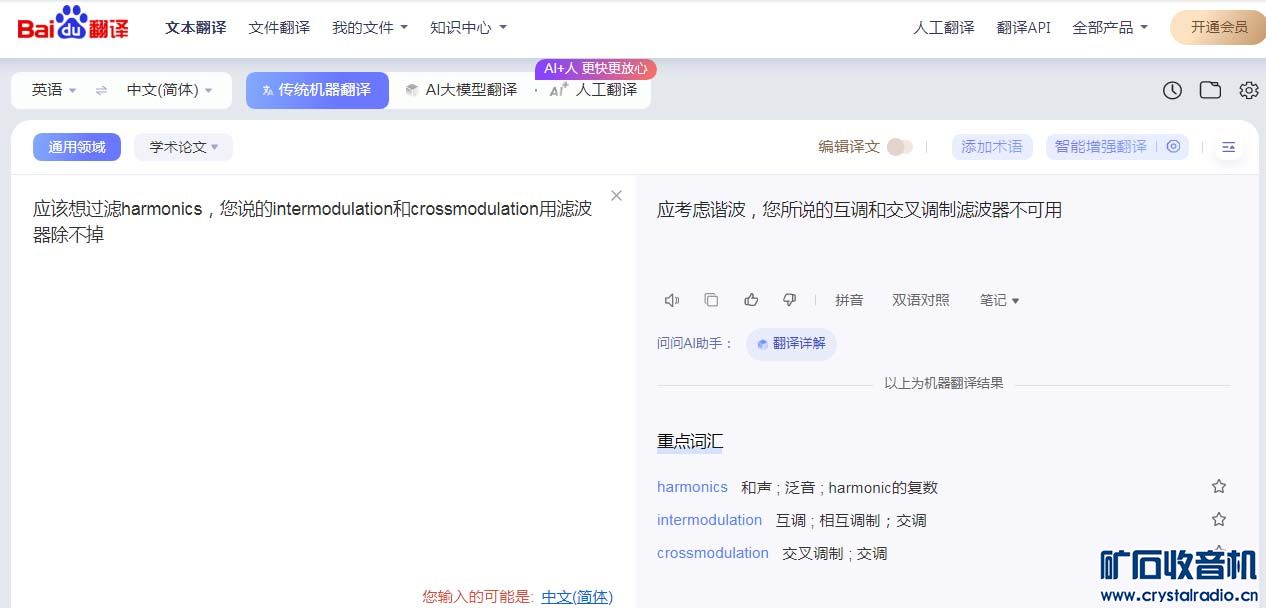Star the word harmonics
Viewport: 1266px width, 608px height.
coord(1218,487)
